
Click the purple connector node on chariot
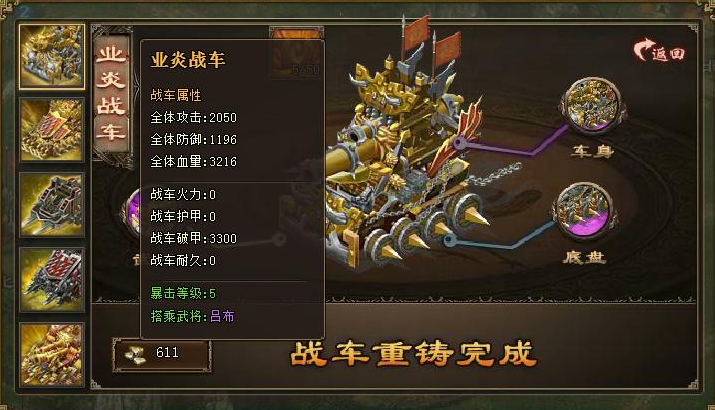point(460,145)
